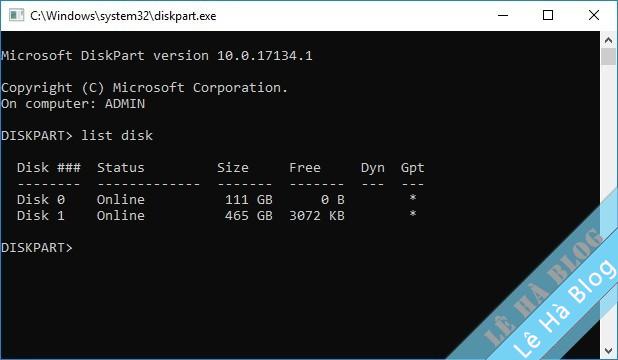Click the Gpt column header
This screenshot has width=618, height=360.
click(x=412, y=168)
